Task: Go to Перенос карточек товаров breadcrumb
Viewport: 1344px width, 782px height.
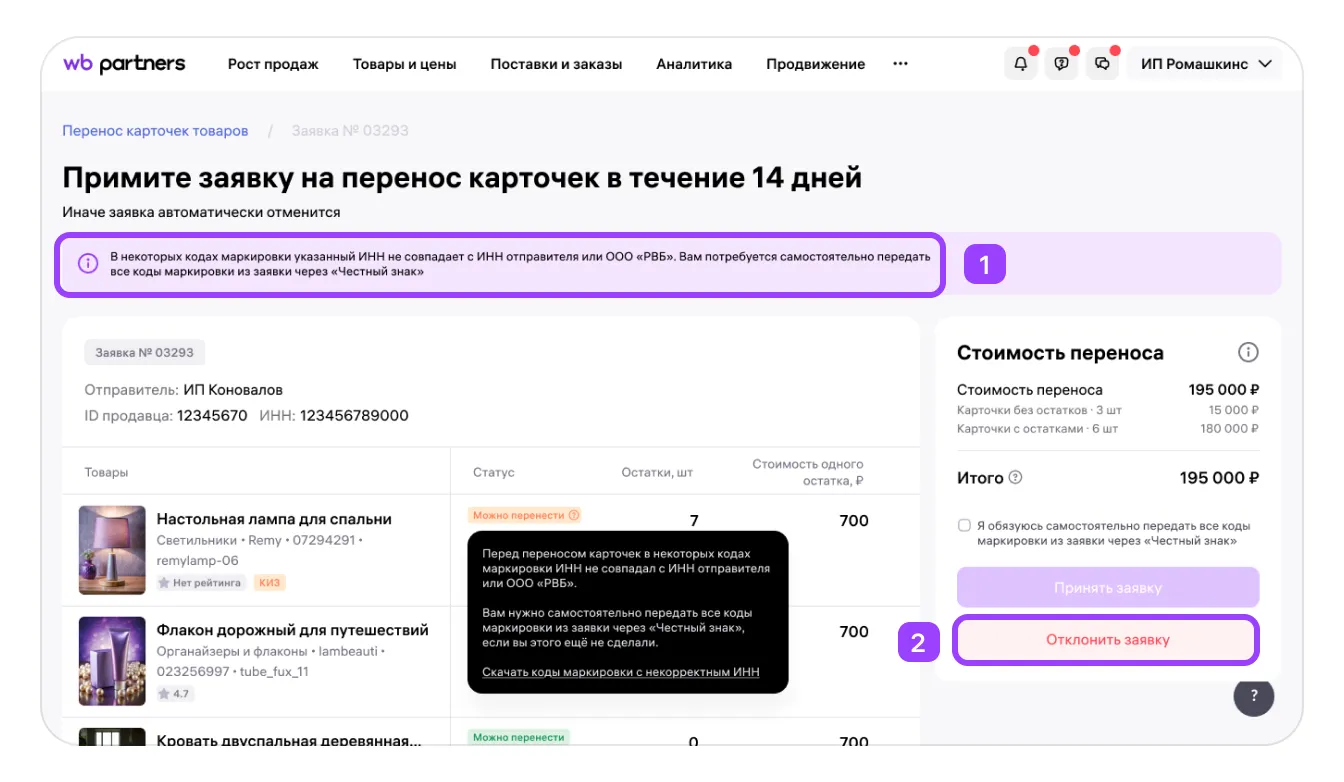Action: pos(155,131)
